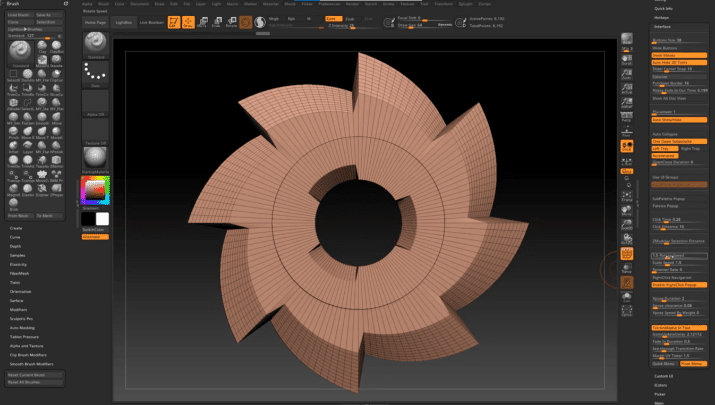Adjust the Z Intensity slider
The width and height of the screenshot is (715, 405).
(352, 26)
